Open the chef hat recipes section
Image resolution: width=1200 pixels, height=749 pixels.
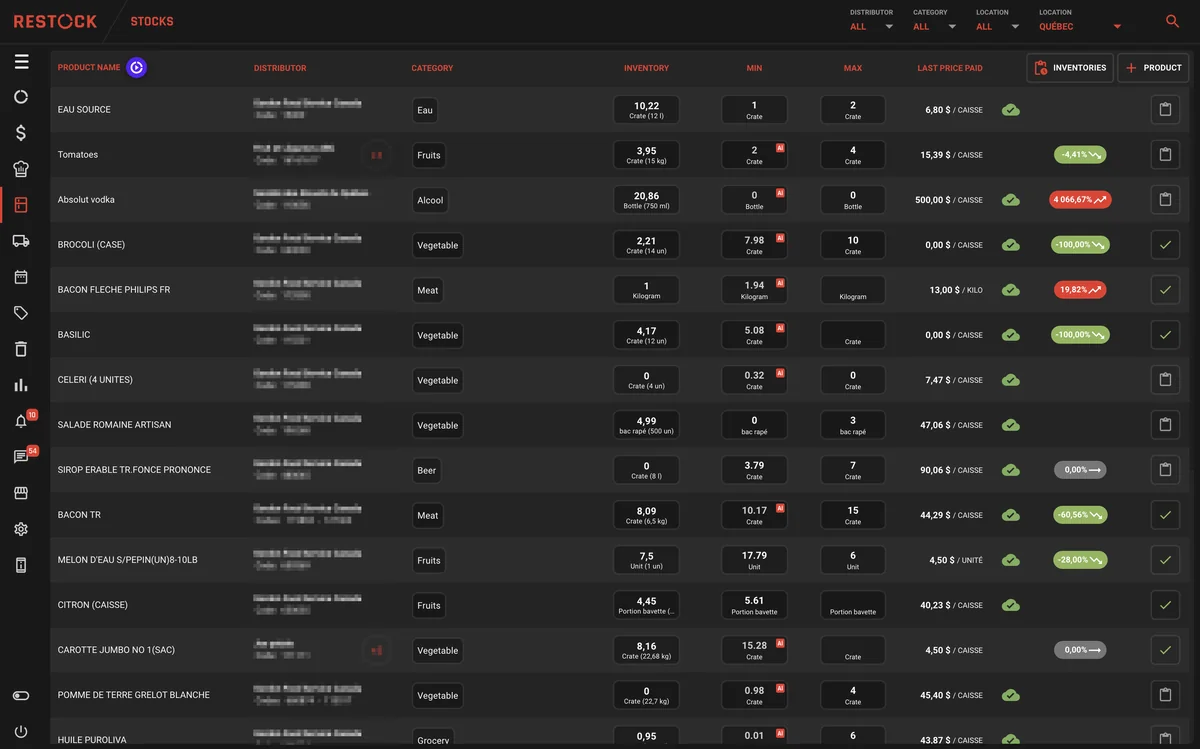click(21, 169)
